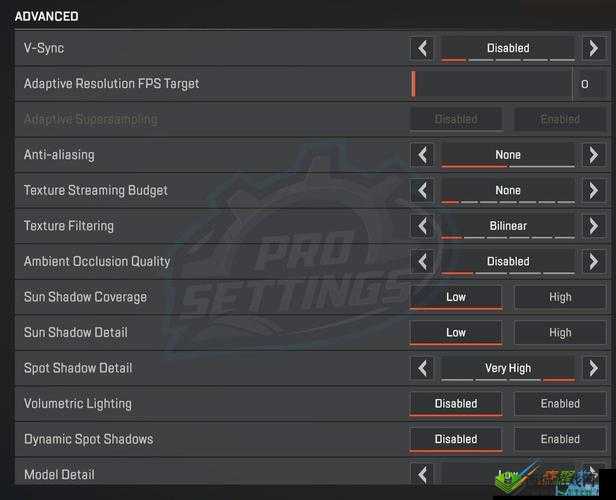Viewport: 616px width, 500px height.
Task: Click the Anti-aliasing right arrow
Action: [593, 155]
